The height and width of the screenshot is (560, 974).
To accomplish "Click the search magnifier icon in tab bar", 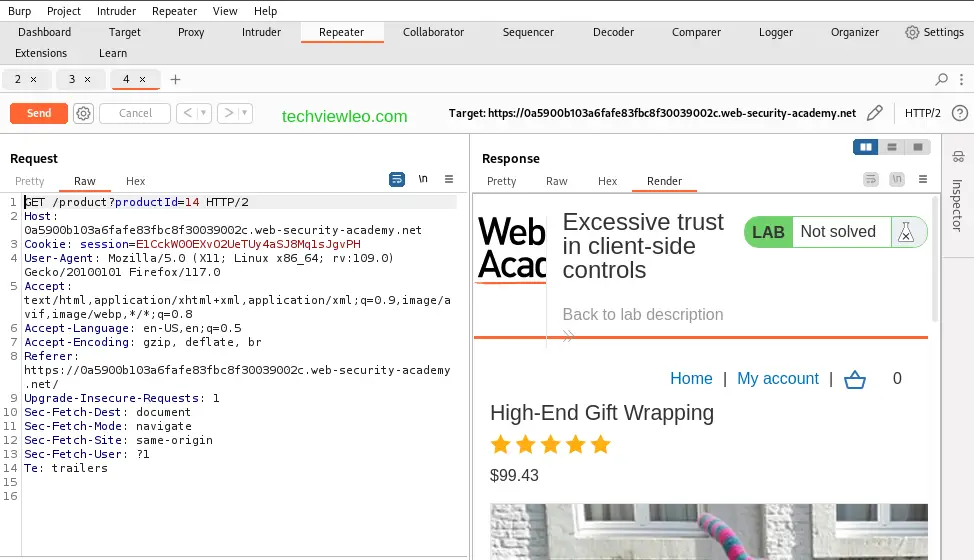I will tap(941, 79).
